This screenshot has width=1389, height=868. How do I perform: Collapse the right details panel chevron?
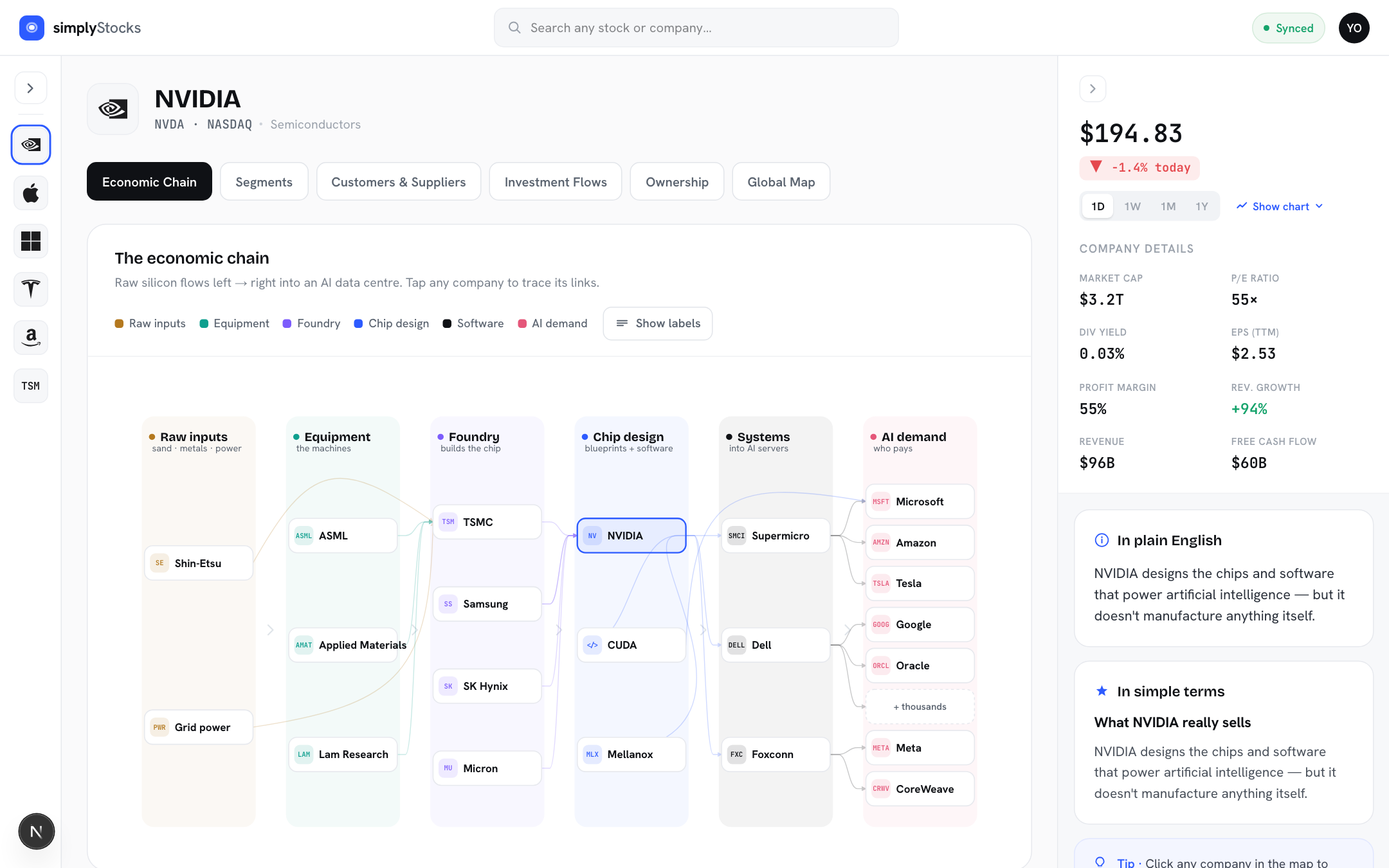point(1093,89)
